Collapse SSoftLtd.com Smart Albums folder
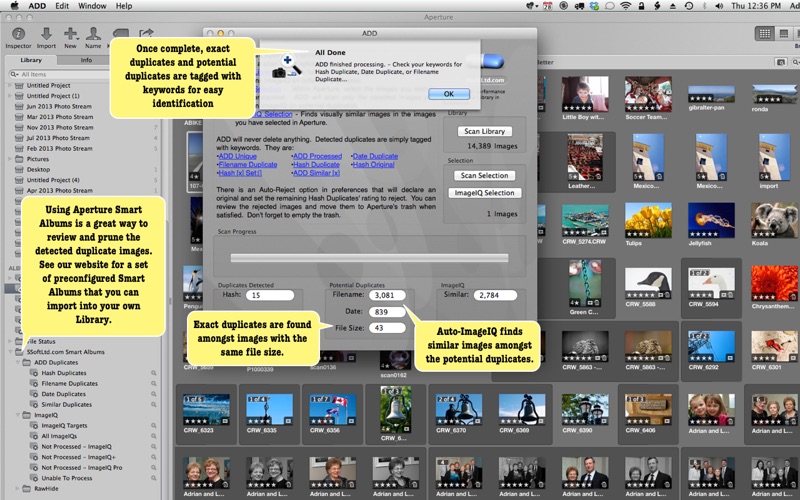Viewport: 800px width, 500px height. pyautogui.click(x=11, y=352)
